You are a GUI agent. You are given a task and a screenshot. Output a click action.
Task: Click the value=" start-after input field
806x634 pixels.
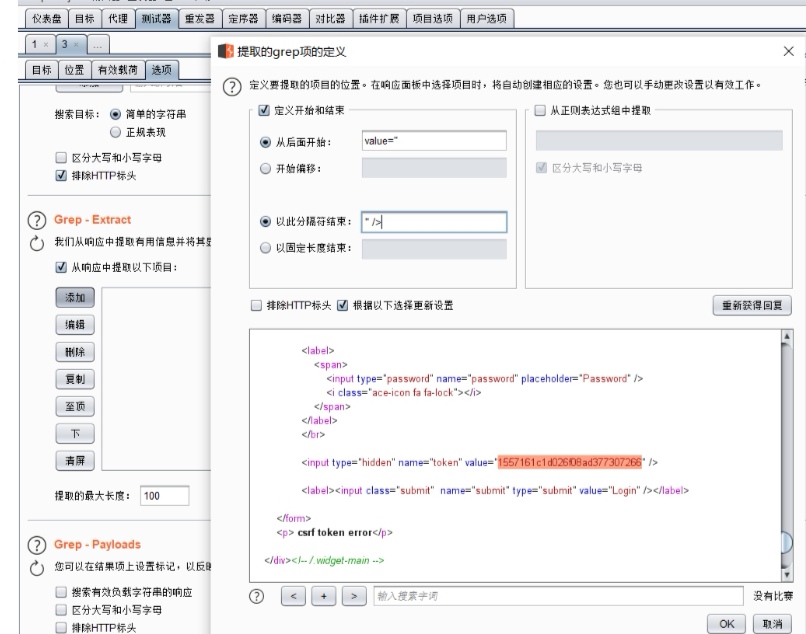434,141
